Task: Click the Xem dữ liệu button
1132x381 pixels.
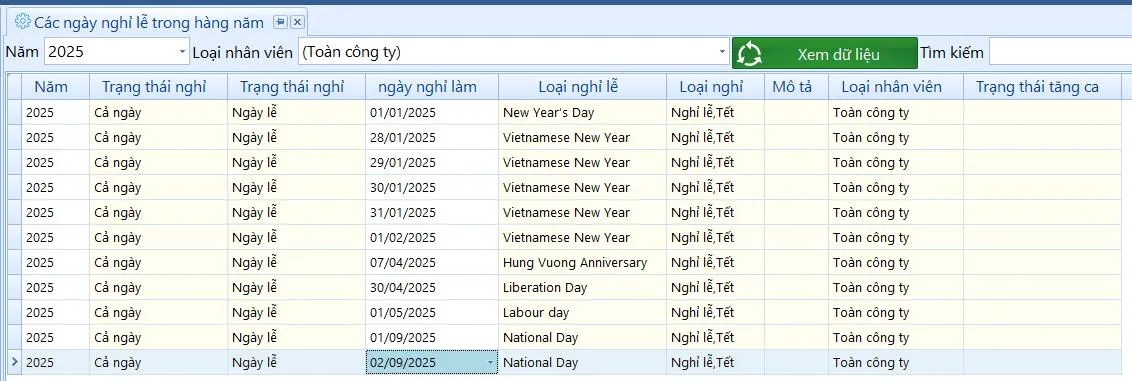Action: 825,53
